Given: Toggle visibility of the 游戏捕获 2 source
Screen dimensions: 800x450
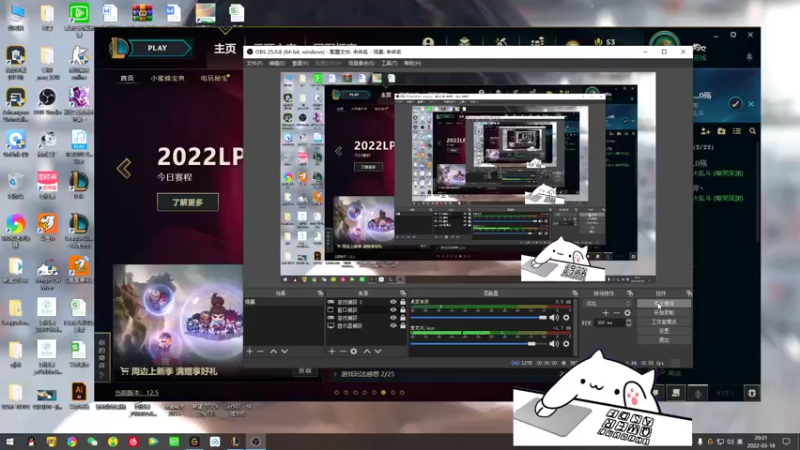Looking at the screenshot, I should point(393,302).
